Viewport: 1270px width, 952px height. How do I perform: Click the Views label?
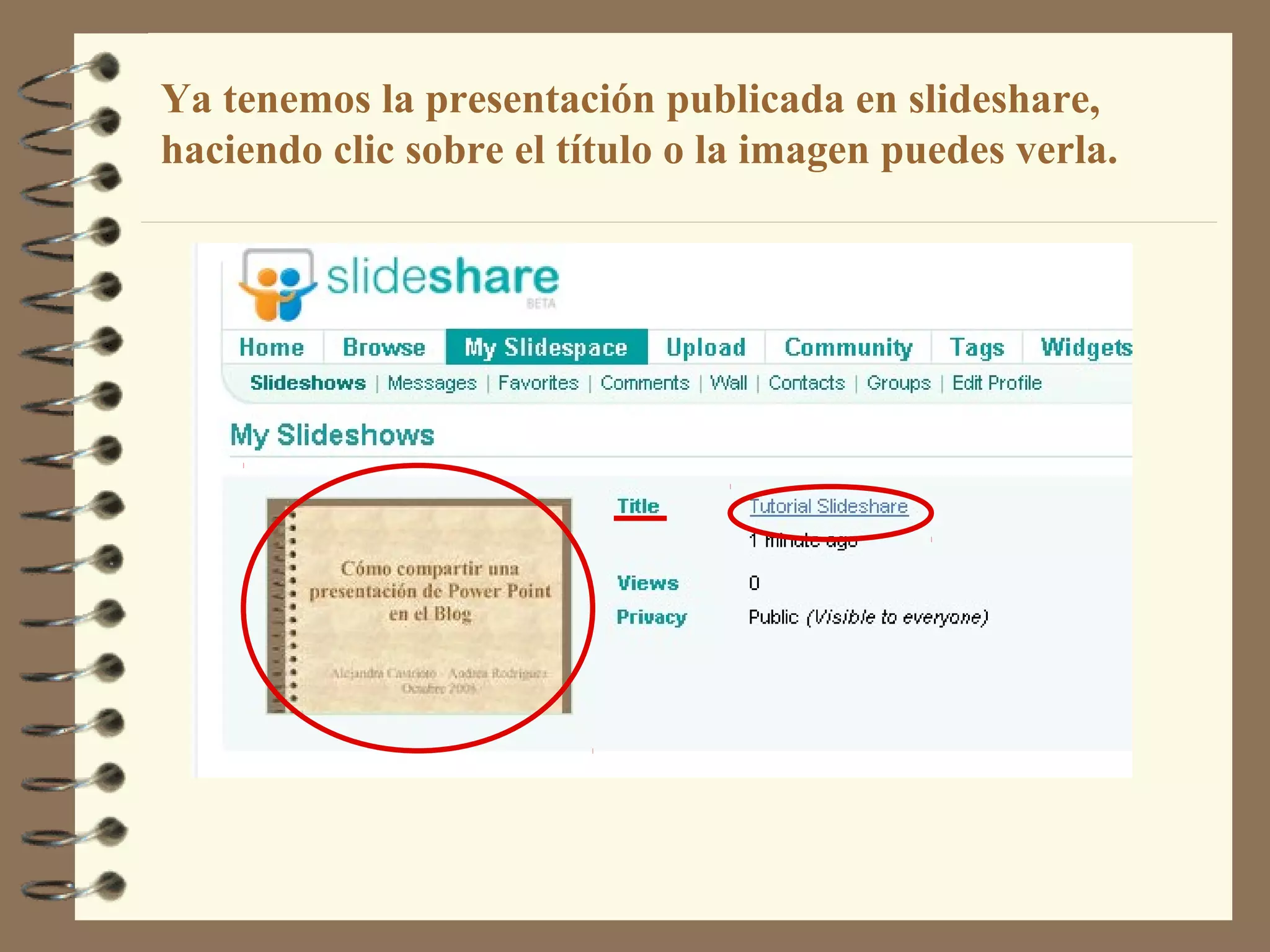coord(648,583)
